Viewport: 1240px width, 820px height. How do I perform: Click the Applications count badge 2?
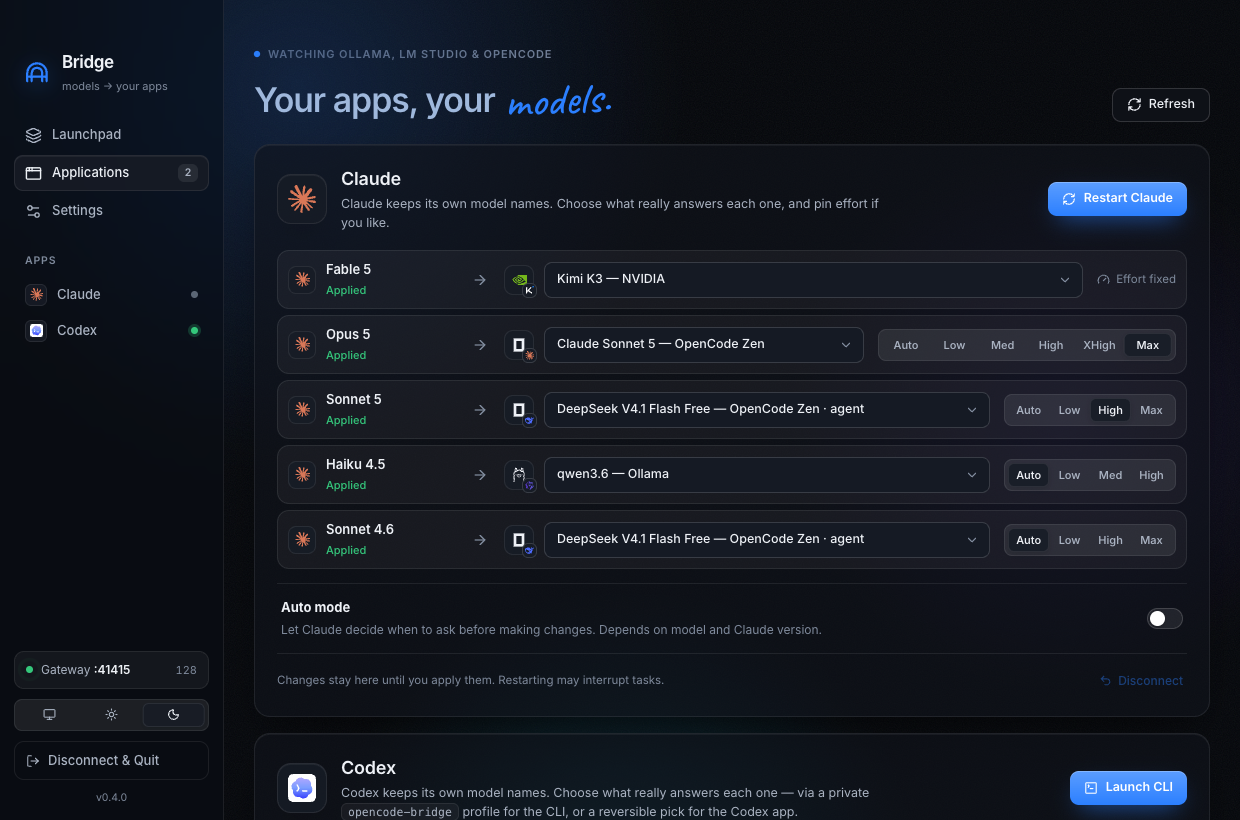[x=187, y=172]
